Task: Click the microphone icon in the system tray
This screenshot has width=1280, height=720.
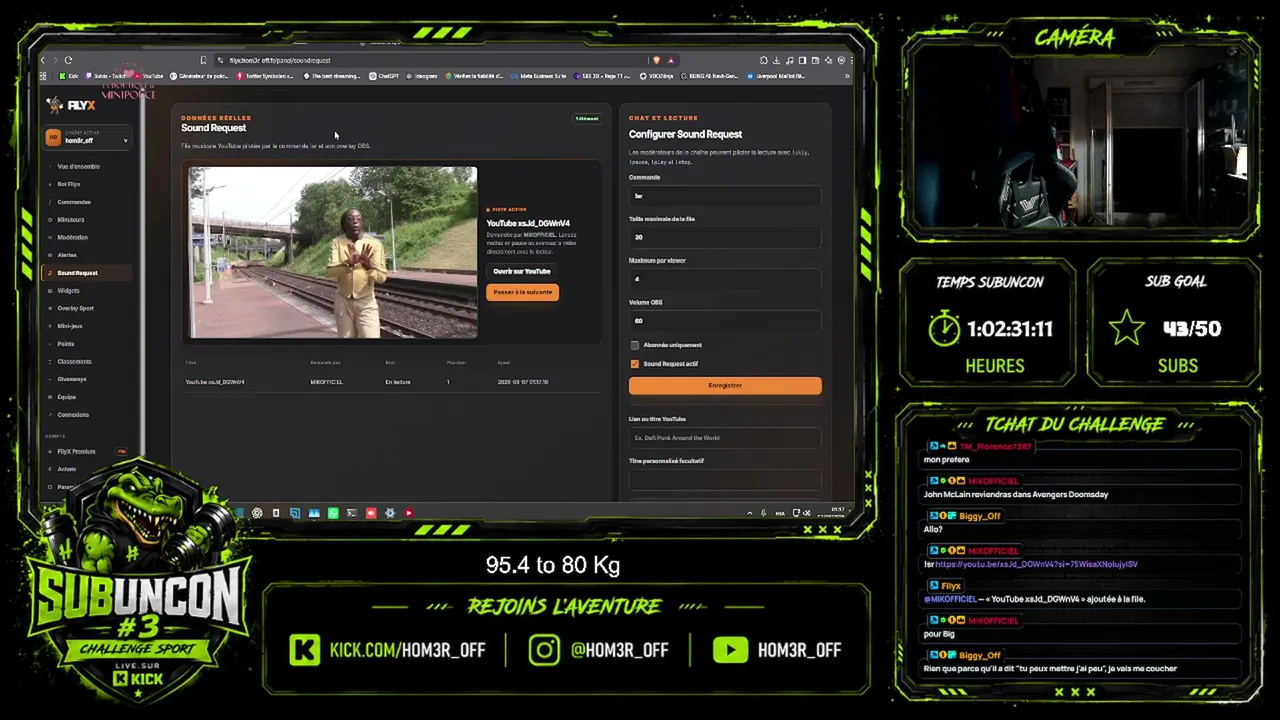Action: pos(763,513)
